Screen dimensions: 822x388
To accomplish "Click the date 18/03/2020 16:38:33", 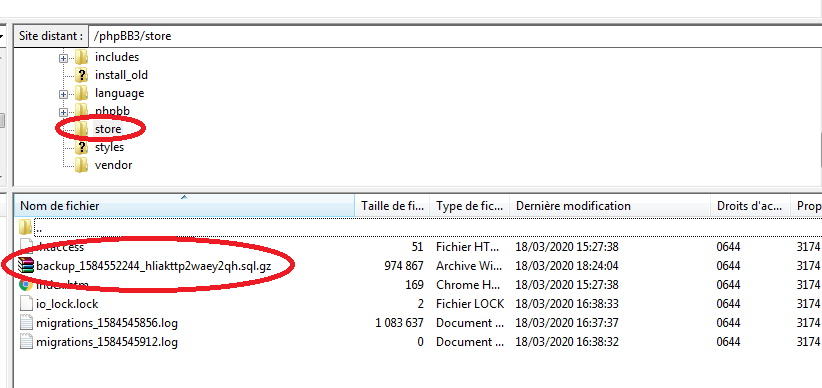I will click(567, 304).
